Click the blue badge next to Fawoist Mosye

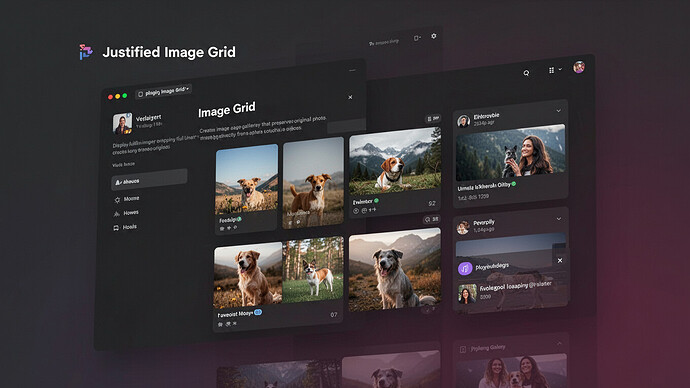(x=258, y=312)
